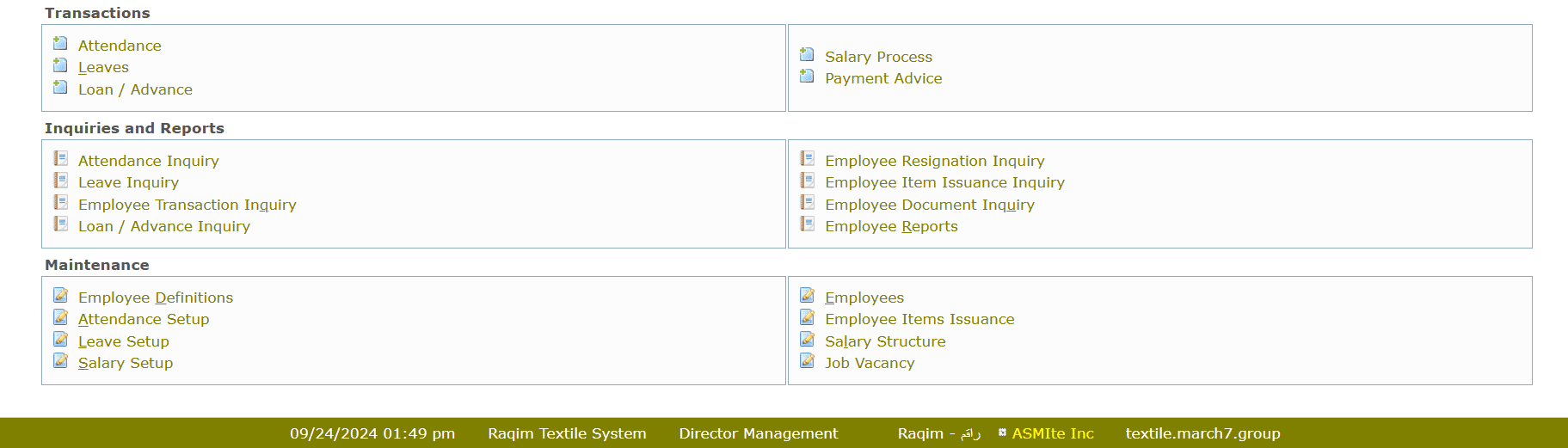Open Payment Advice
Viewport: 1568px width, 448px height.
coord(883,78)
